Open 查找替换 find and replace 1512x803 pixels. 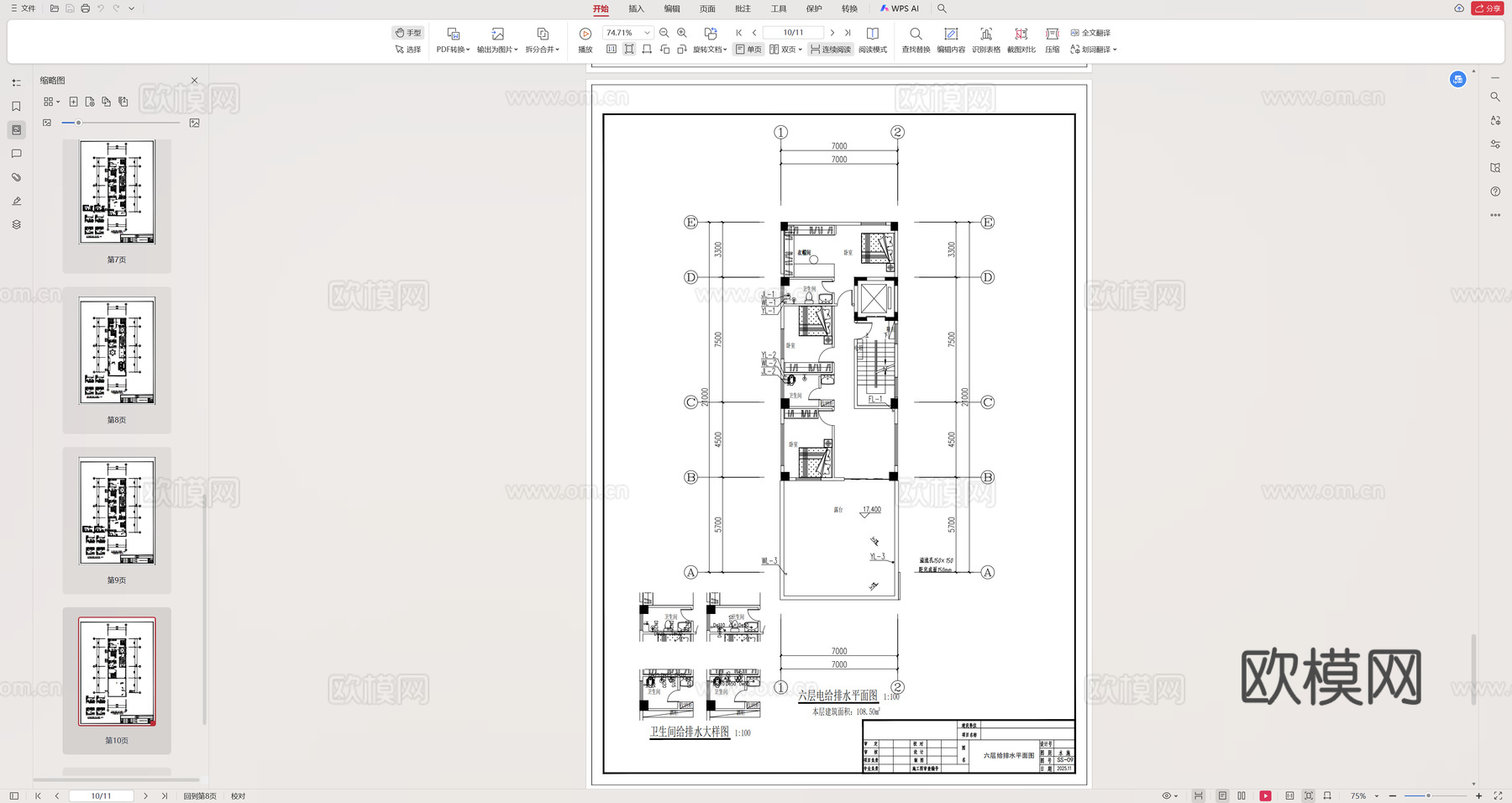[x=916, y=40]
